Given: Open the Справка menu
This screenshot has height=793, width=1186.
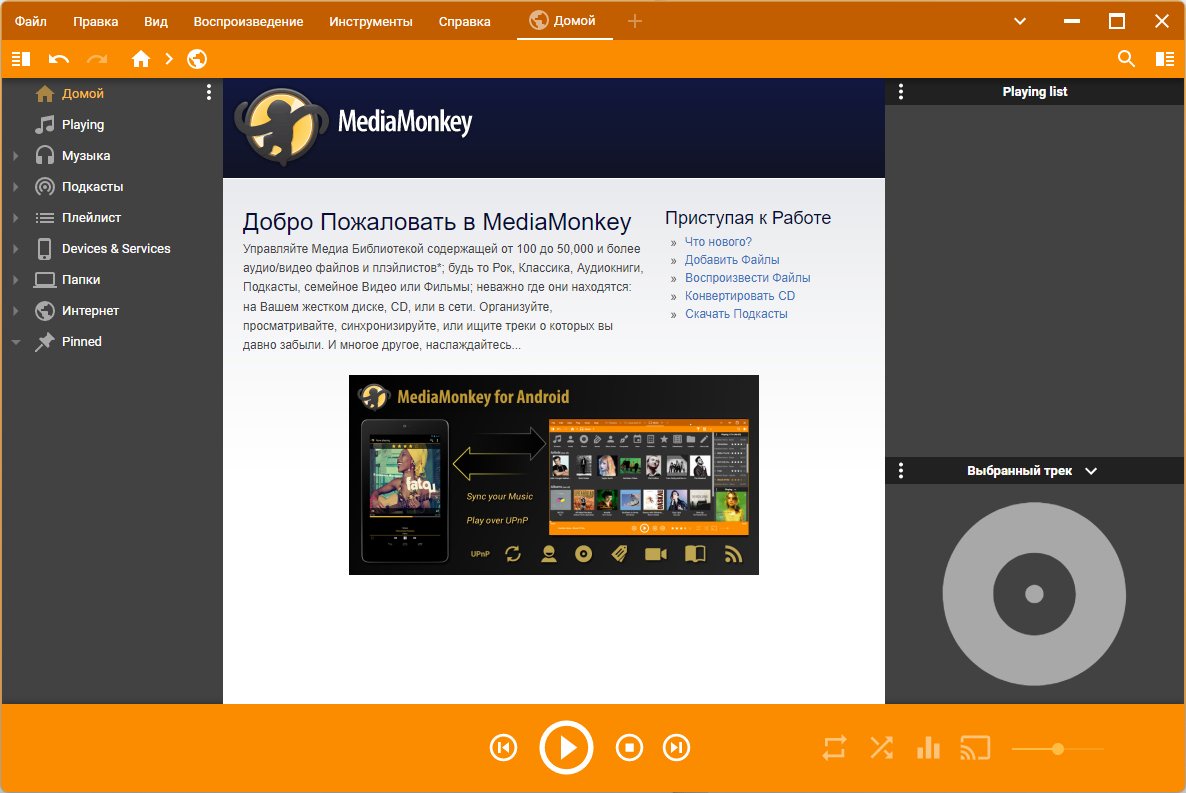Looking at the screenshot, I should [x=464, y=21].
